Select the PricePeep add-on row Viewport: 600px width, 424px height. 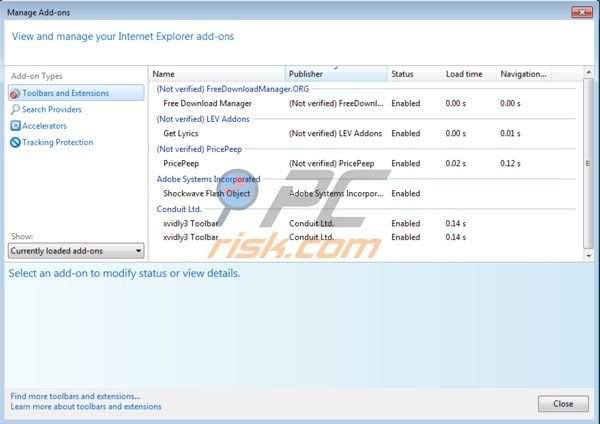365,163
